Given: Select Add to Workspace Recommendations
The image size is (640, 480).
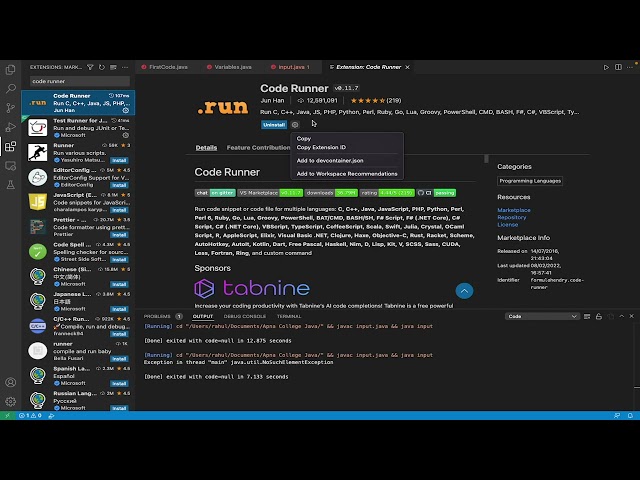Looking at the screenshot, I should pos(346,174).
